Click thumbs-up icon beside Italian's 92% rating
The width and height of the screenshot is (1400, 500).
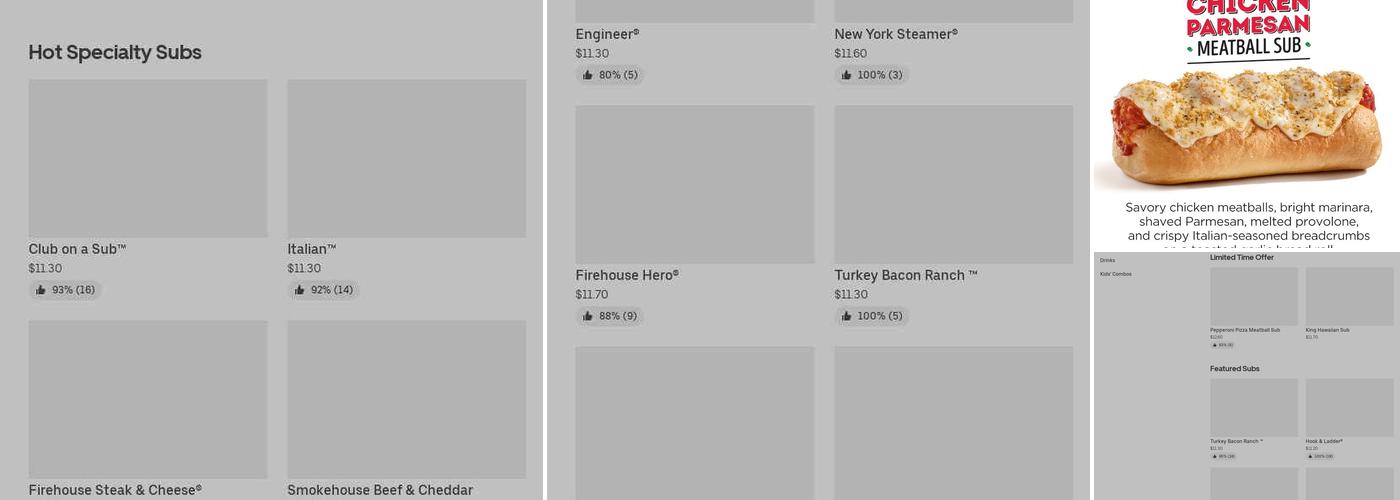coord(300,290)
